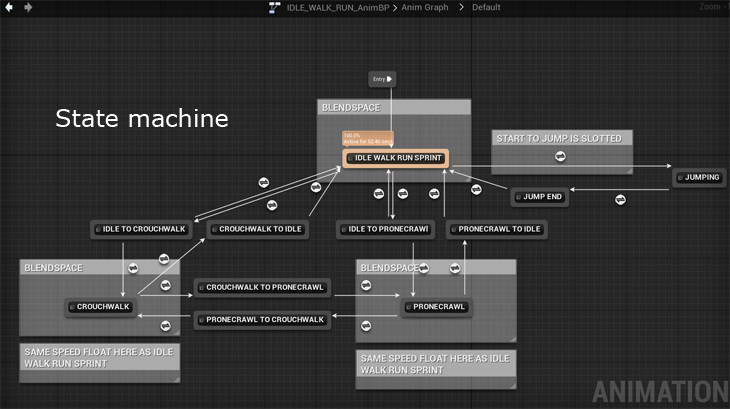Select the PRONECRAWL TO CROUCHWALK state node
This screenshot has height=409, width=730.
coord(262,320)
